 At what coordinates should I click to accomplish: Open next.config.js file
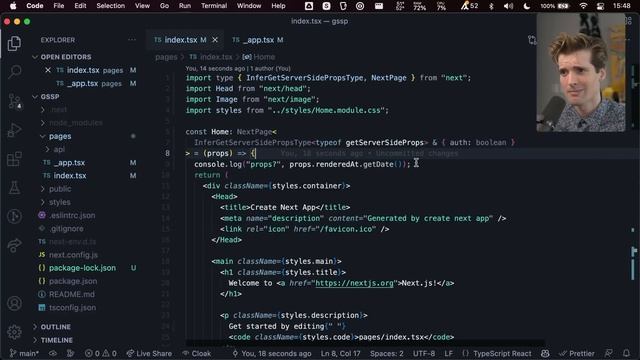pyautogui.click(x=73, y=255)
